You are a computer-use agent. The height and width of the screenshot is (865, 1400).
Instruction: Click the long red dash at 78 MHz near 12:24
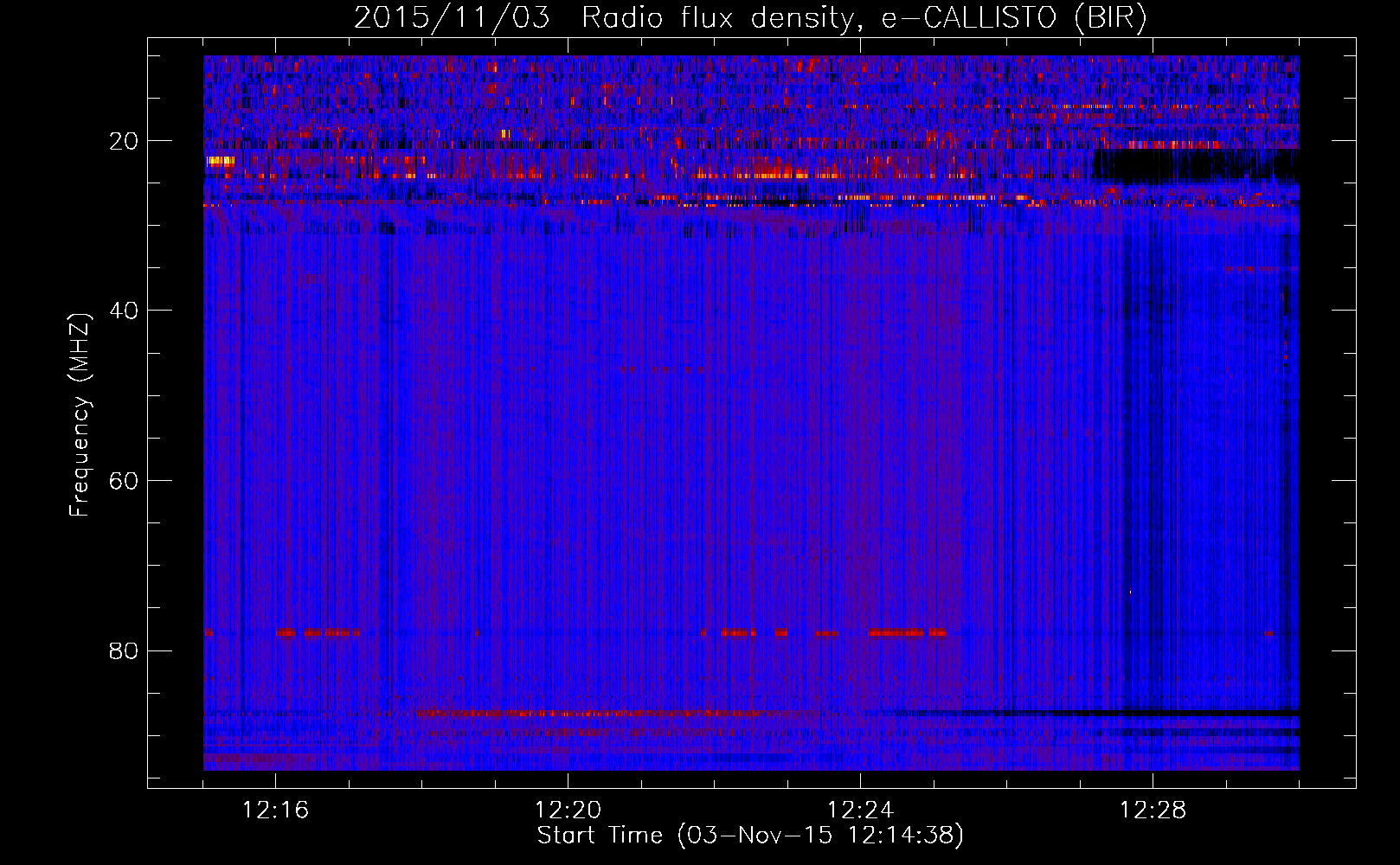[896, 633]
